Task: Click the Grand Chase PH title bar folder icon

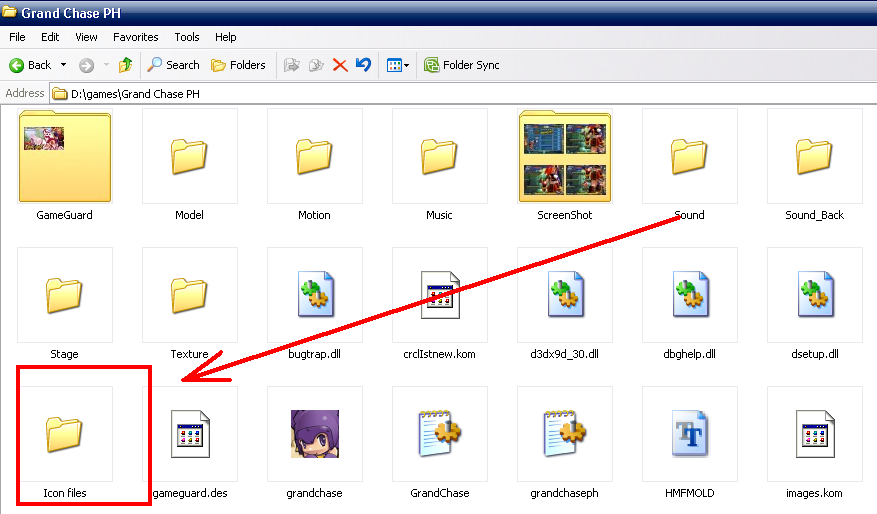Action: (x=10, y=11)
